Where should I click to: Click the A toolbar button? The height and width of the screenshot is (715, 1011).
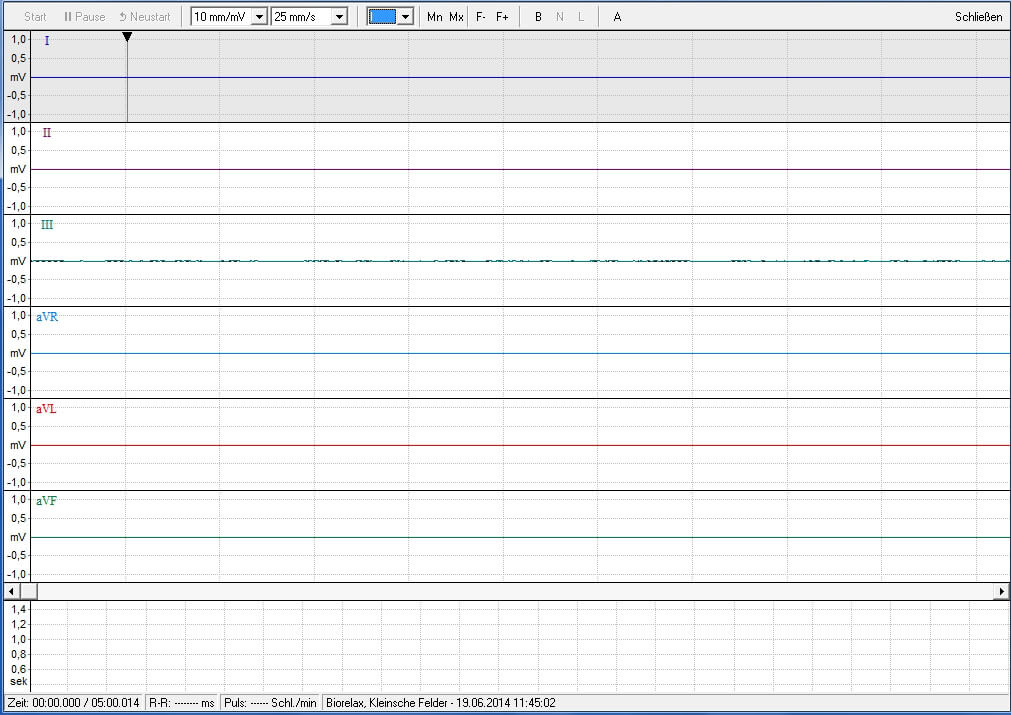pyautogui.click(x=617, y=17)
